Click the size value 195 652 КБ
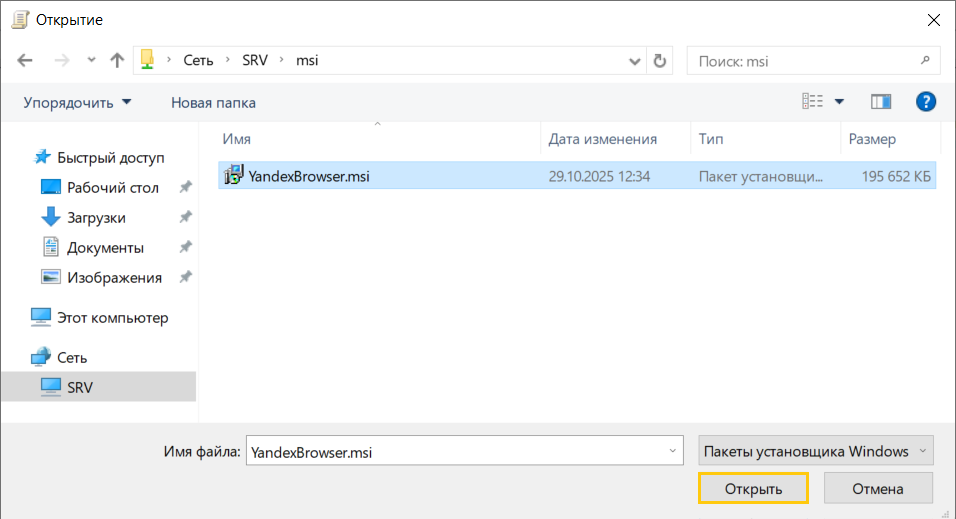956x519 pixels. point(896,176)
